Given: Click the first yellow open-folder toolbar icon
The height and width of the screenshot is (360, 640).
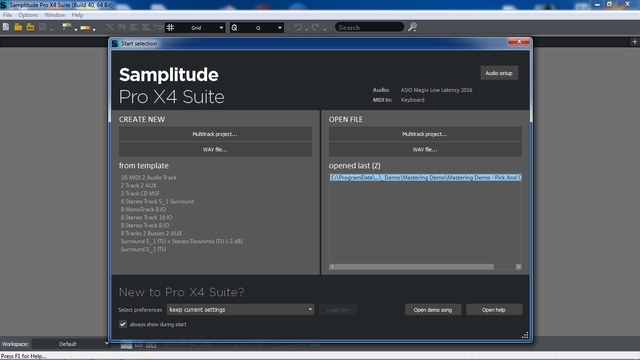Looking at the screenshot, I should coord(18,27).
